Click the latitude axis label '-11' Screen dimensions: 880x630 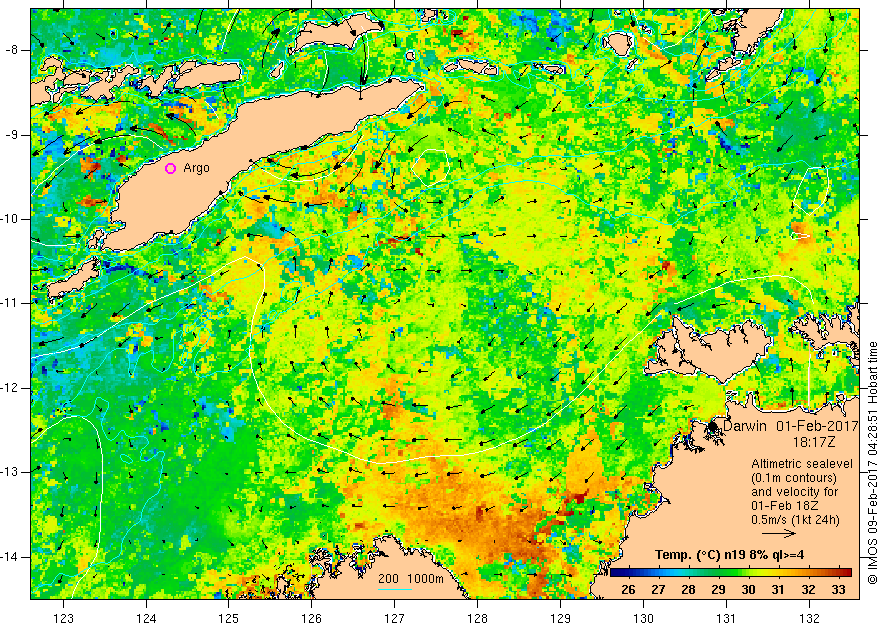(10, 303)
